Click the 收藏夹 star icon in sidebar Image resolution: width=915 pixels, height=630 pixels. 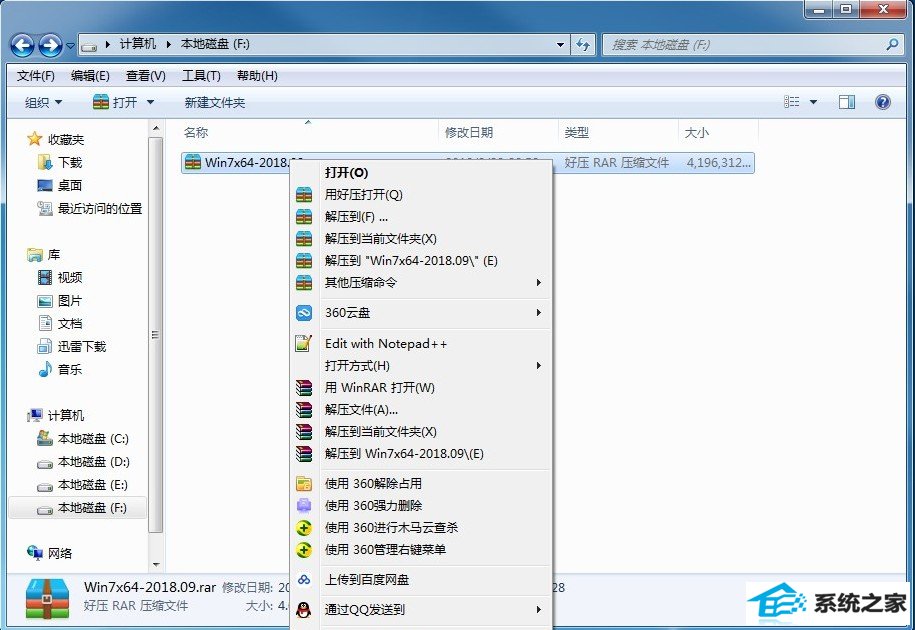tap(34, 139)
